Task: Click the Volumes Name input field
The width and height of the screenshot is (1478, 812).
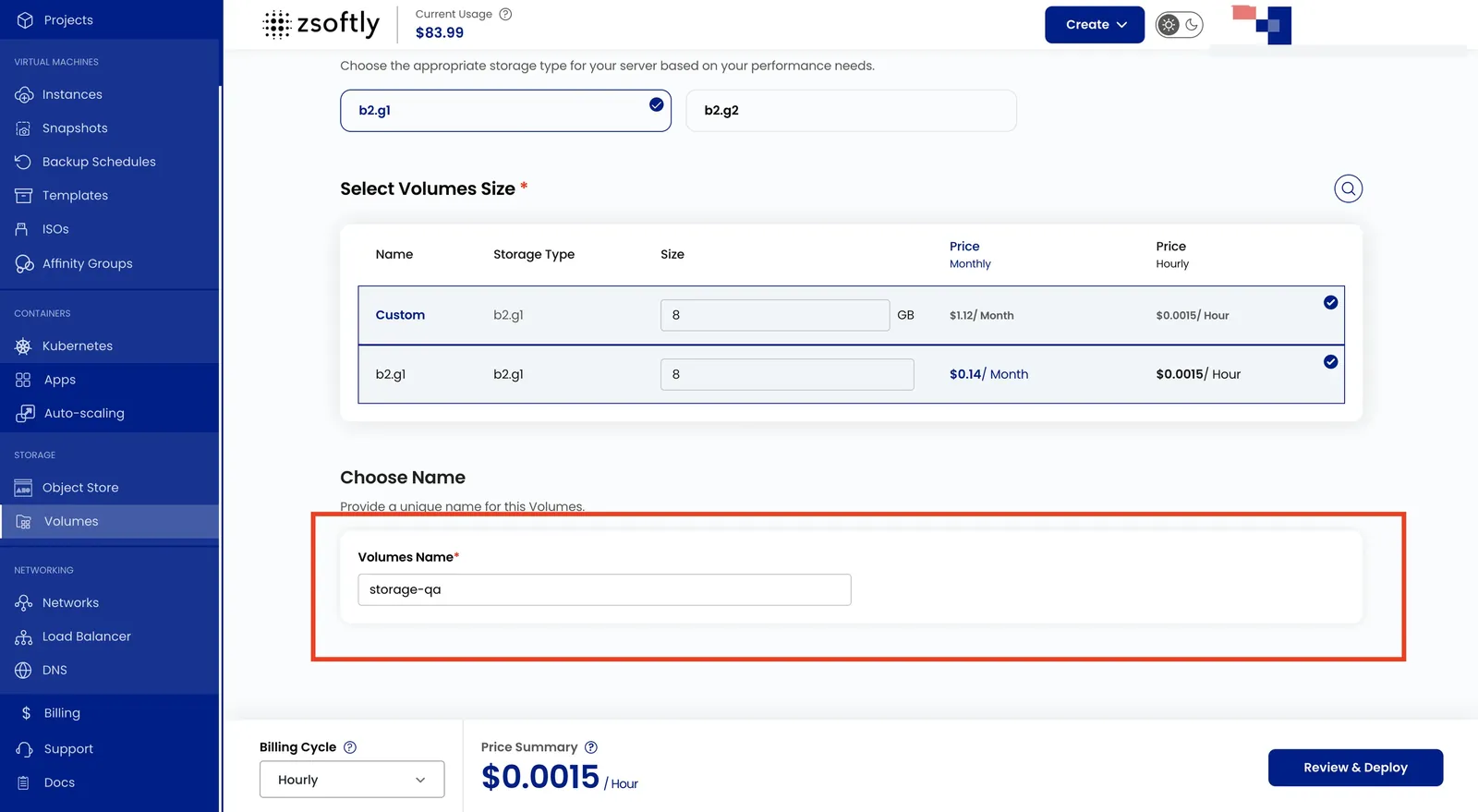Action: pos(604,590)
